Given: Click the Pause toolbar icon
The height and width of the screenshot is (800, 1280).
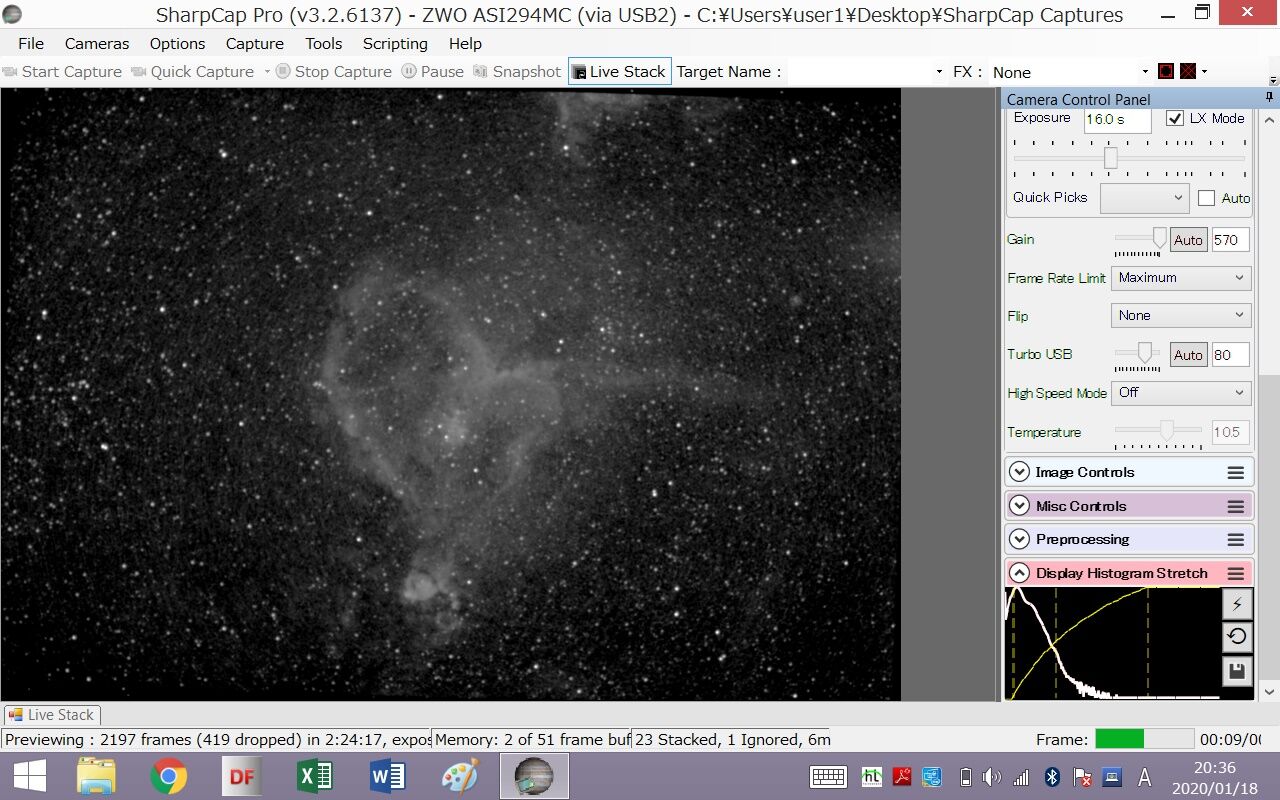Looking at the screenshot, I should coord(409,71).
